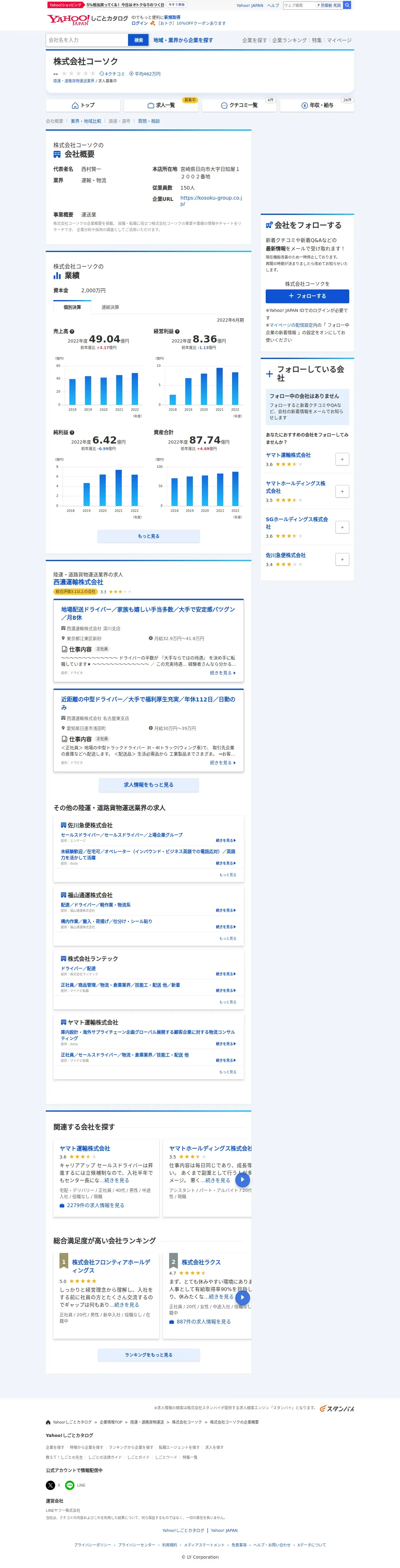Viewport: 400px width, 1568px height.
Task: Click the 質問・相談 sub-navigation link
Action: tap(149, 121)
